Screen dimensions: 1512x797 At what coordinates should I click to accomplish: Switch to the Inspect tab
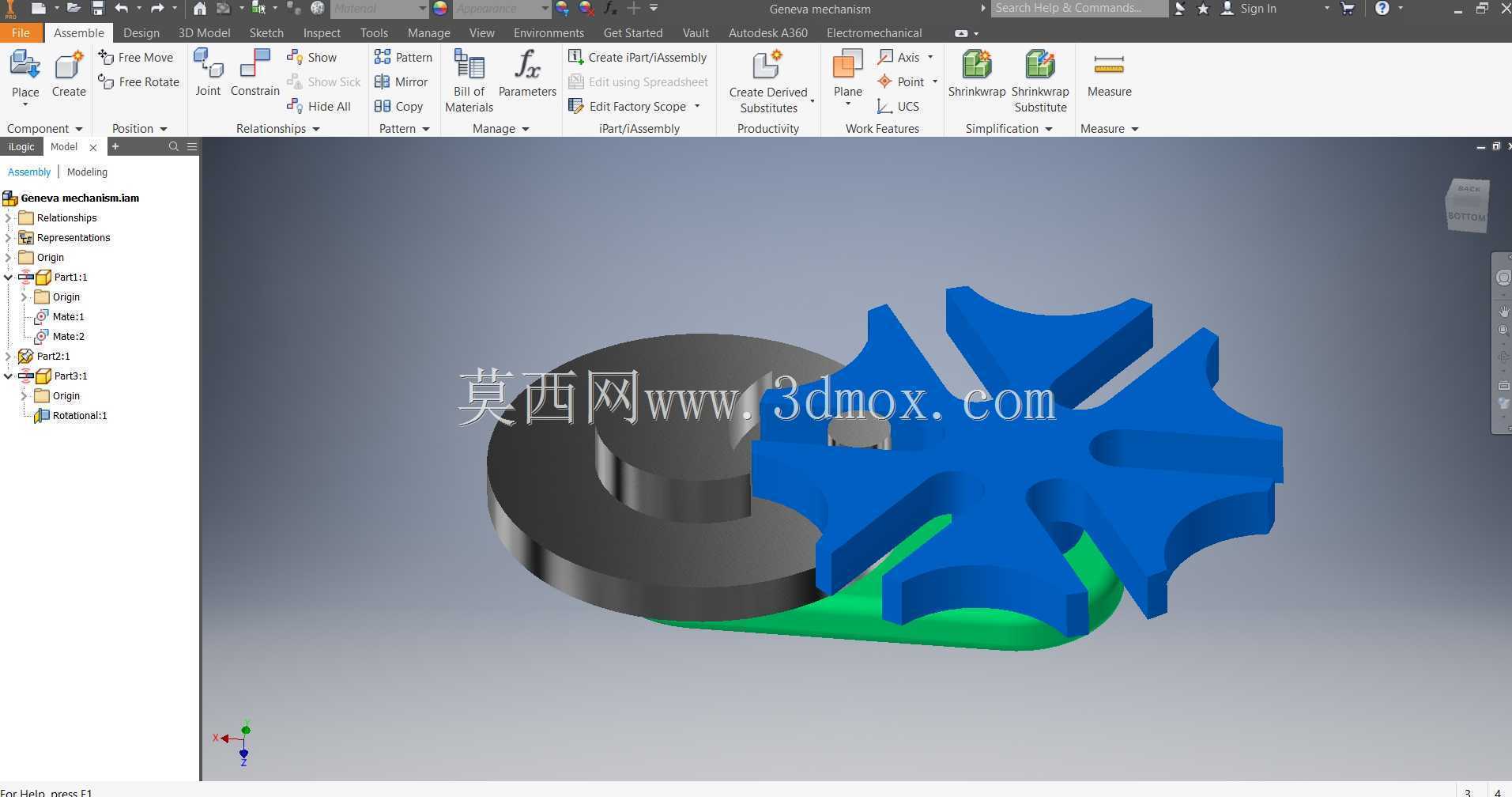point(322,32)
